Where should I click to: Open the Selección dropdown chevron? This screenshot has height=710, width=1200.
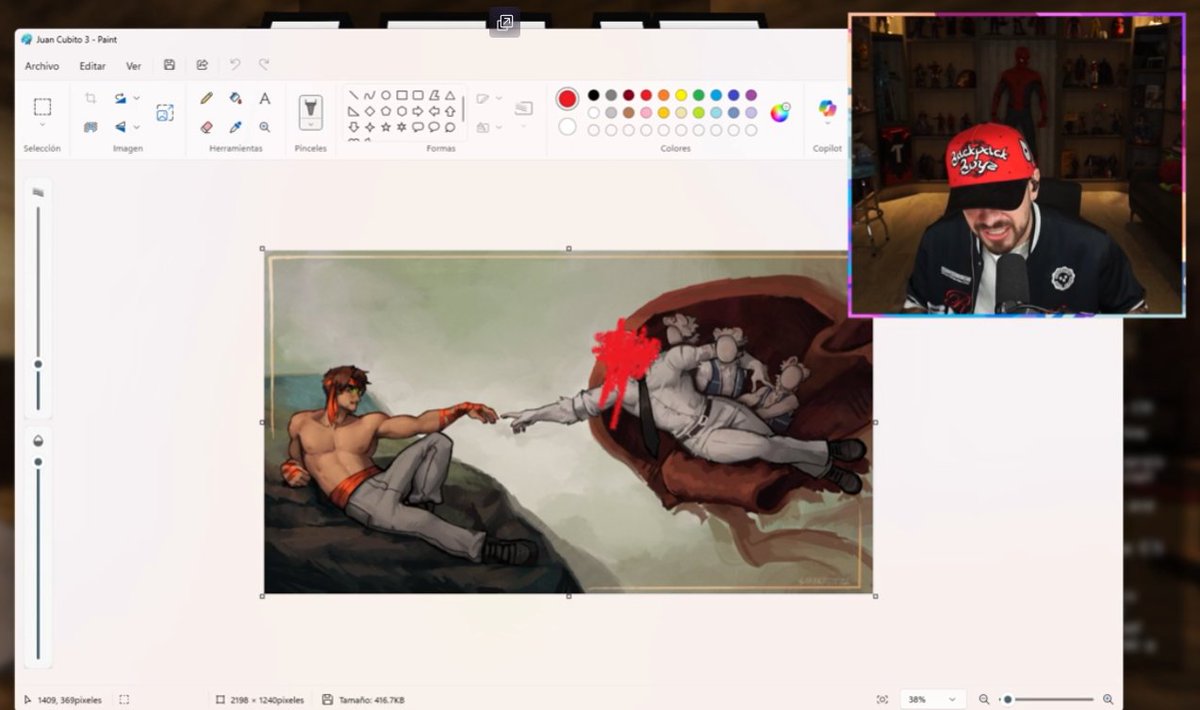(x=42, y=126)
